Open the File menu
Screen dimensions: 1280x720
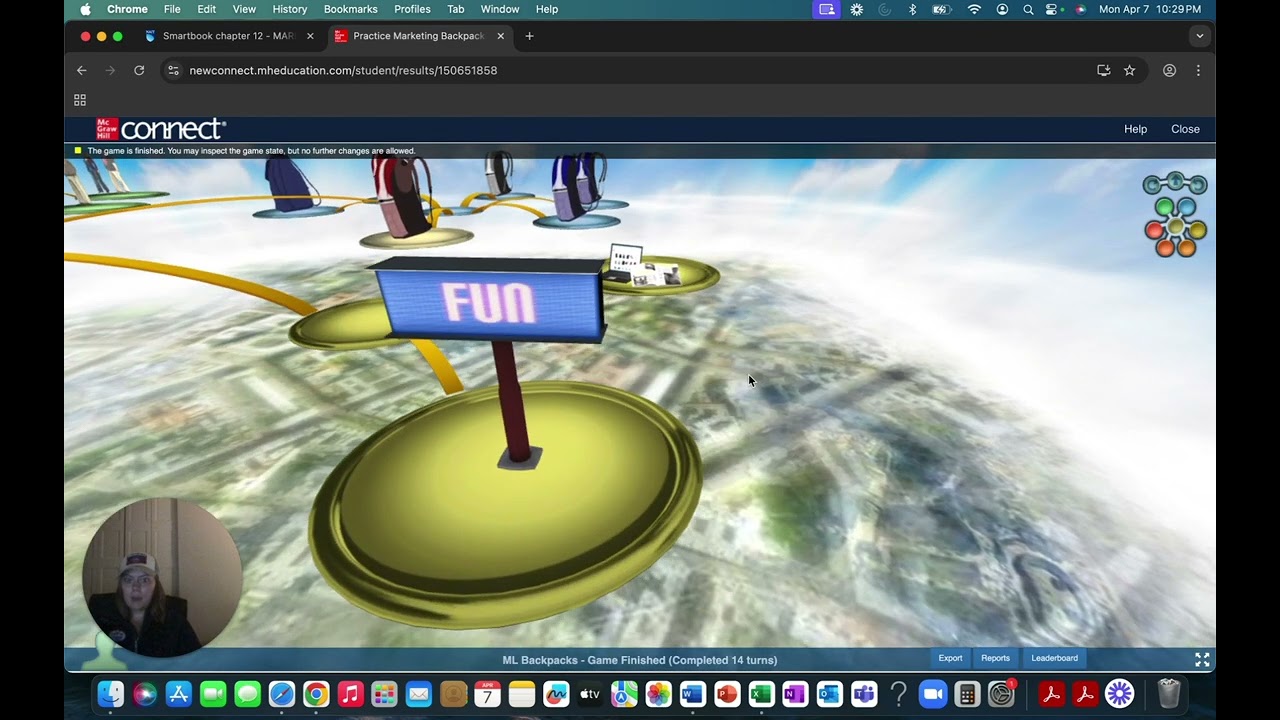coord(172,9)
